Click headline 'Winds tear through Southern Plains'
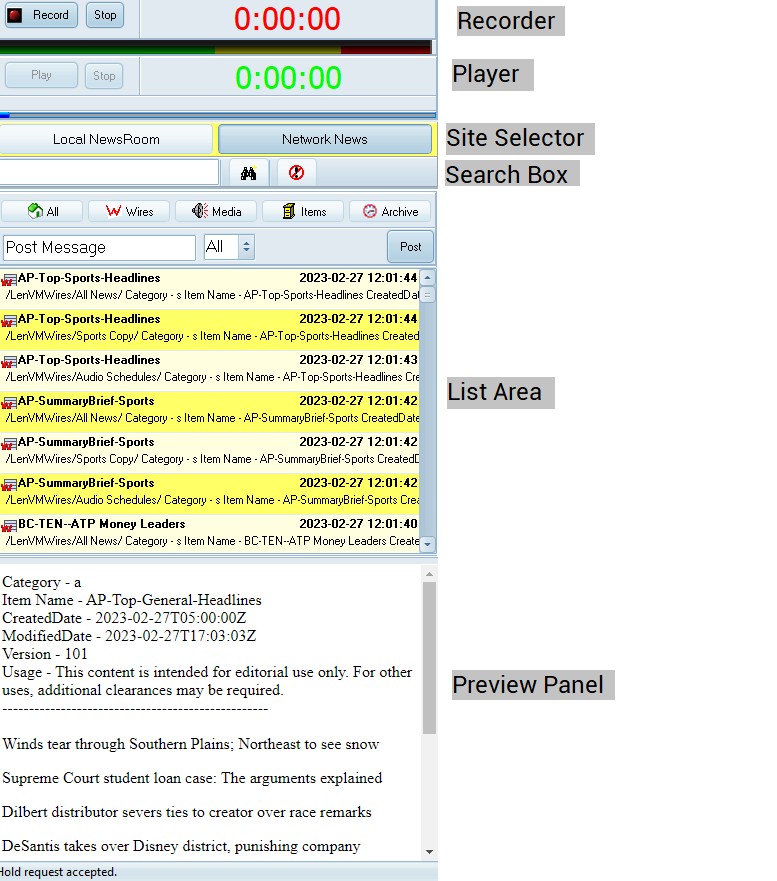This screenshot has height=881, width=777. pyautogui.click(x=191, y=744)
